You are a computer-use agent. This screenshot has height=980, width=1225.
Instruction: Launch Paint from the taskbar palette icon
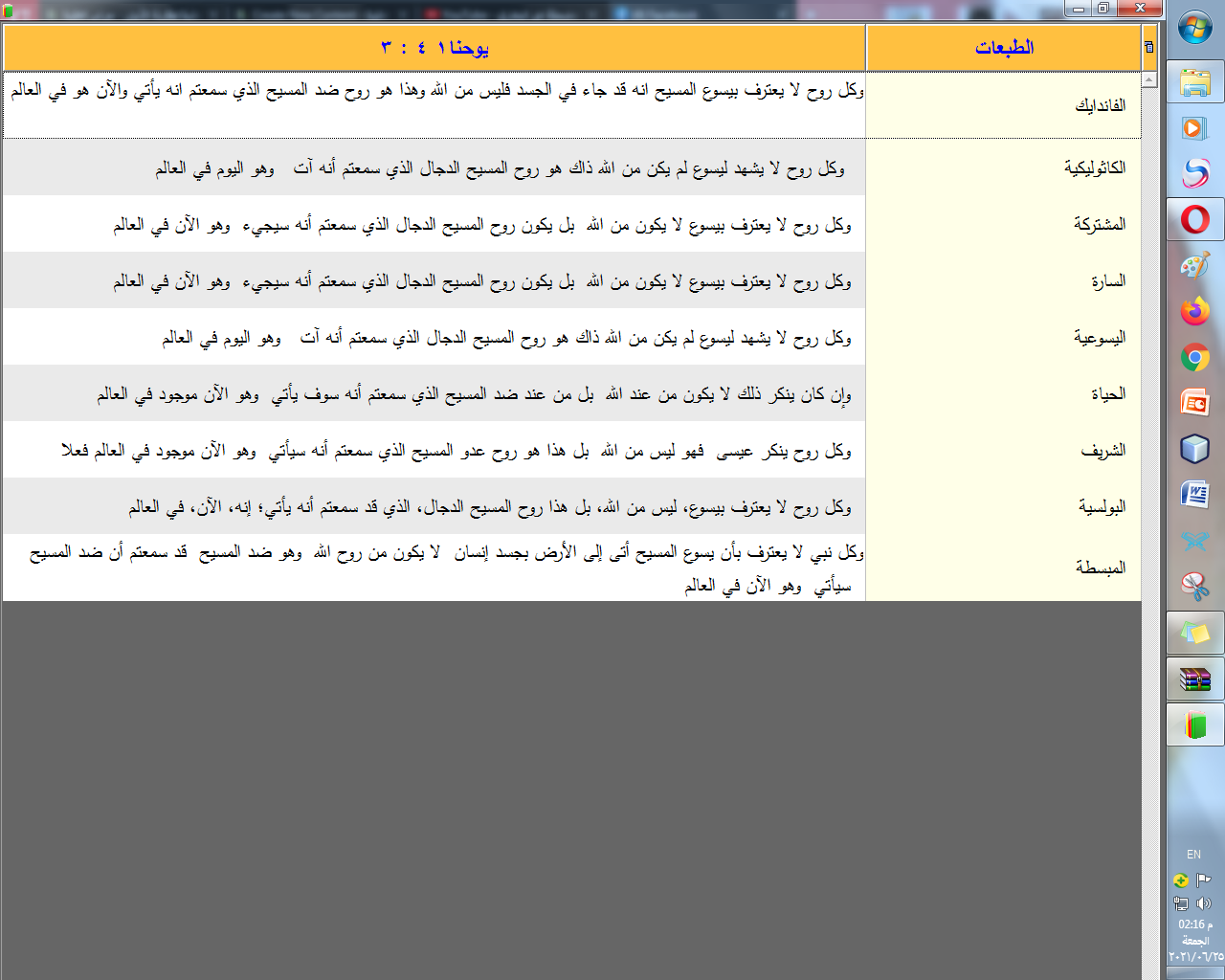(x=1195, y=265)
